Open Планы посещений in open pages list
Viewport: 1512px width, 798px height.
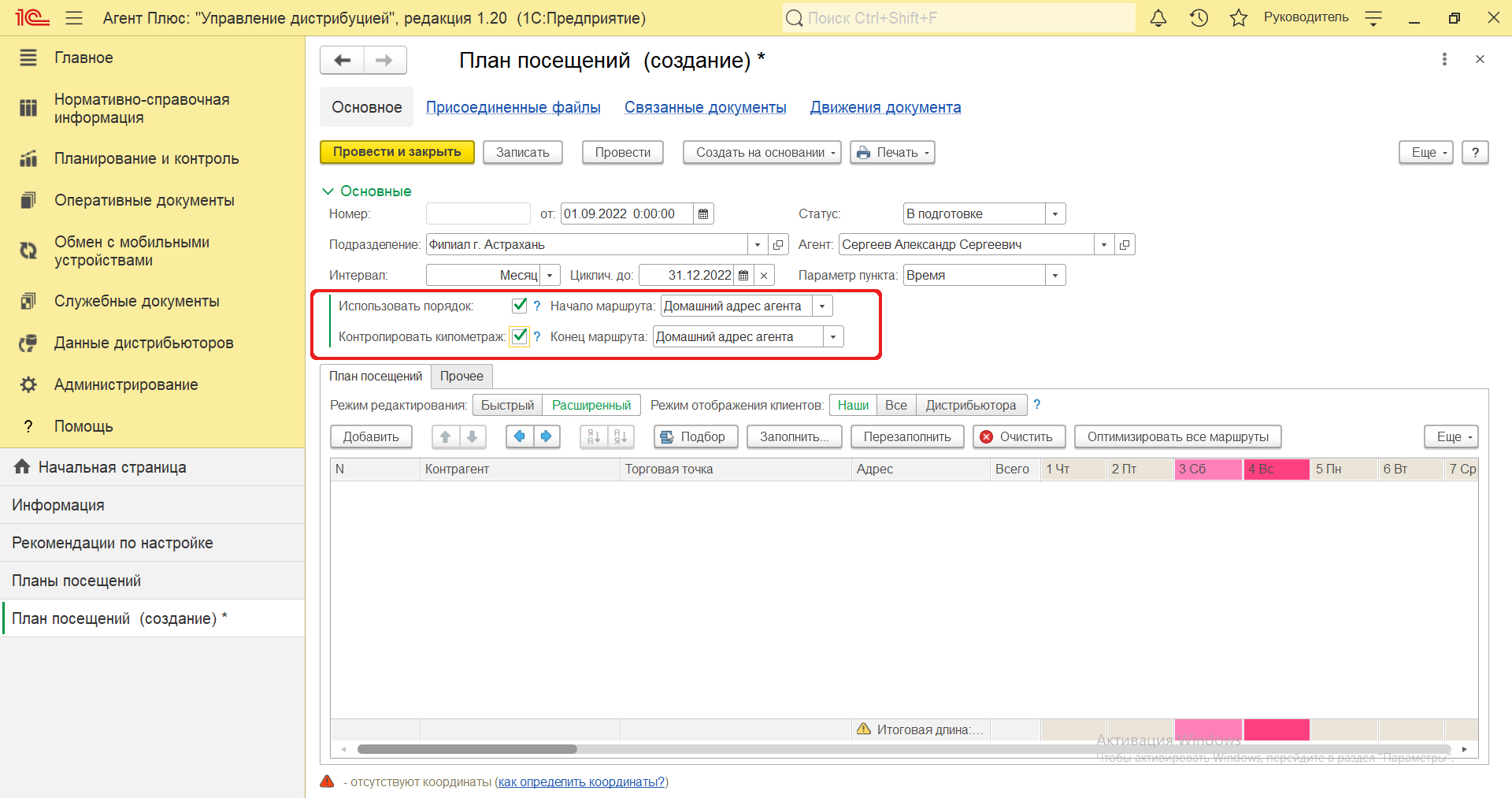pyautogui.click(x=152, y=581)
